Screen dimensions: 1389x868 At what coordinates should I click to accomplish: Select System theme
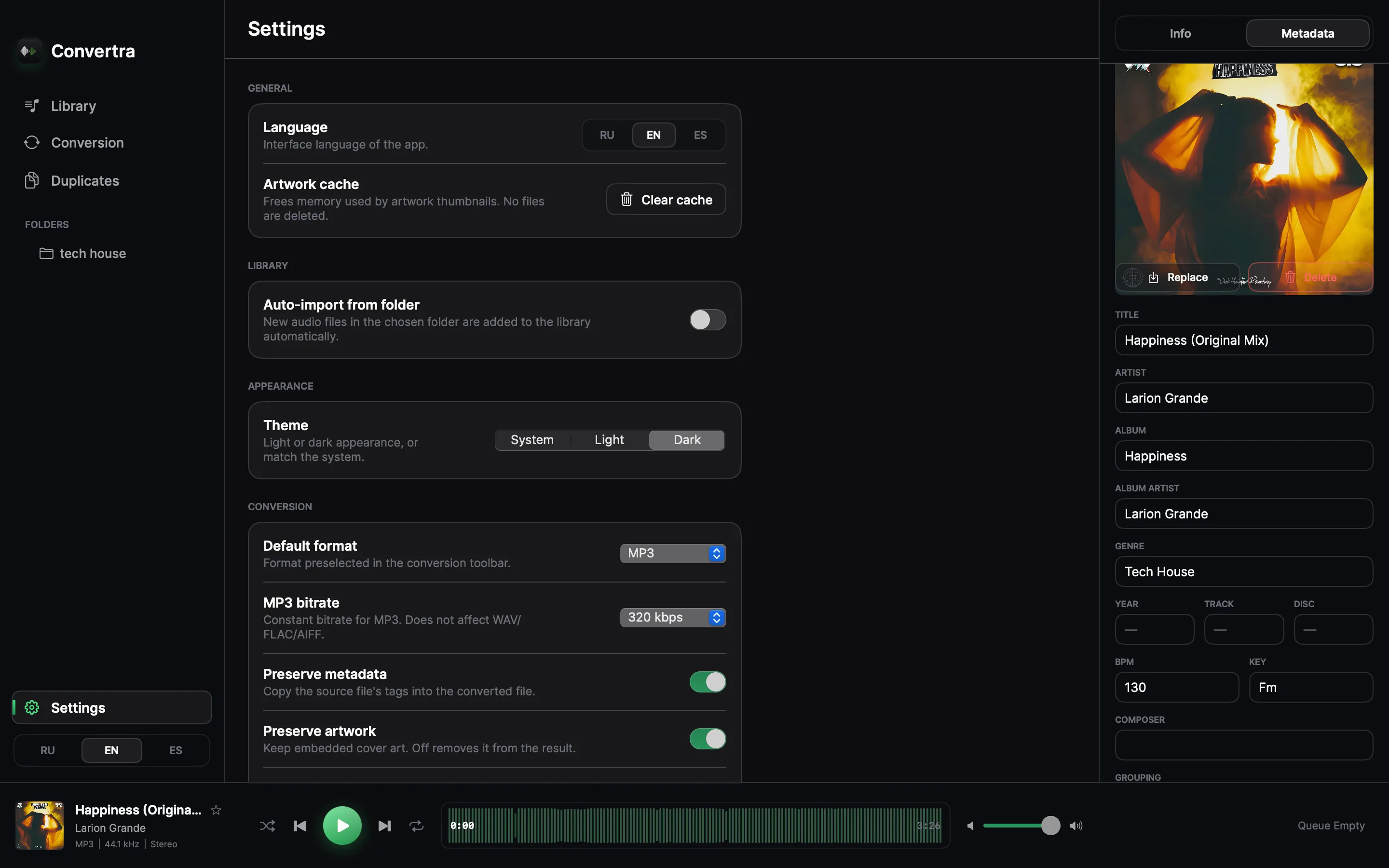532,440
